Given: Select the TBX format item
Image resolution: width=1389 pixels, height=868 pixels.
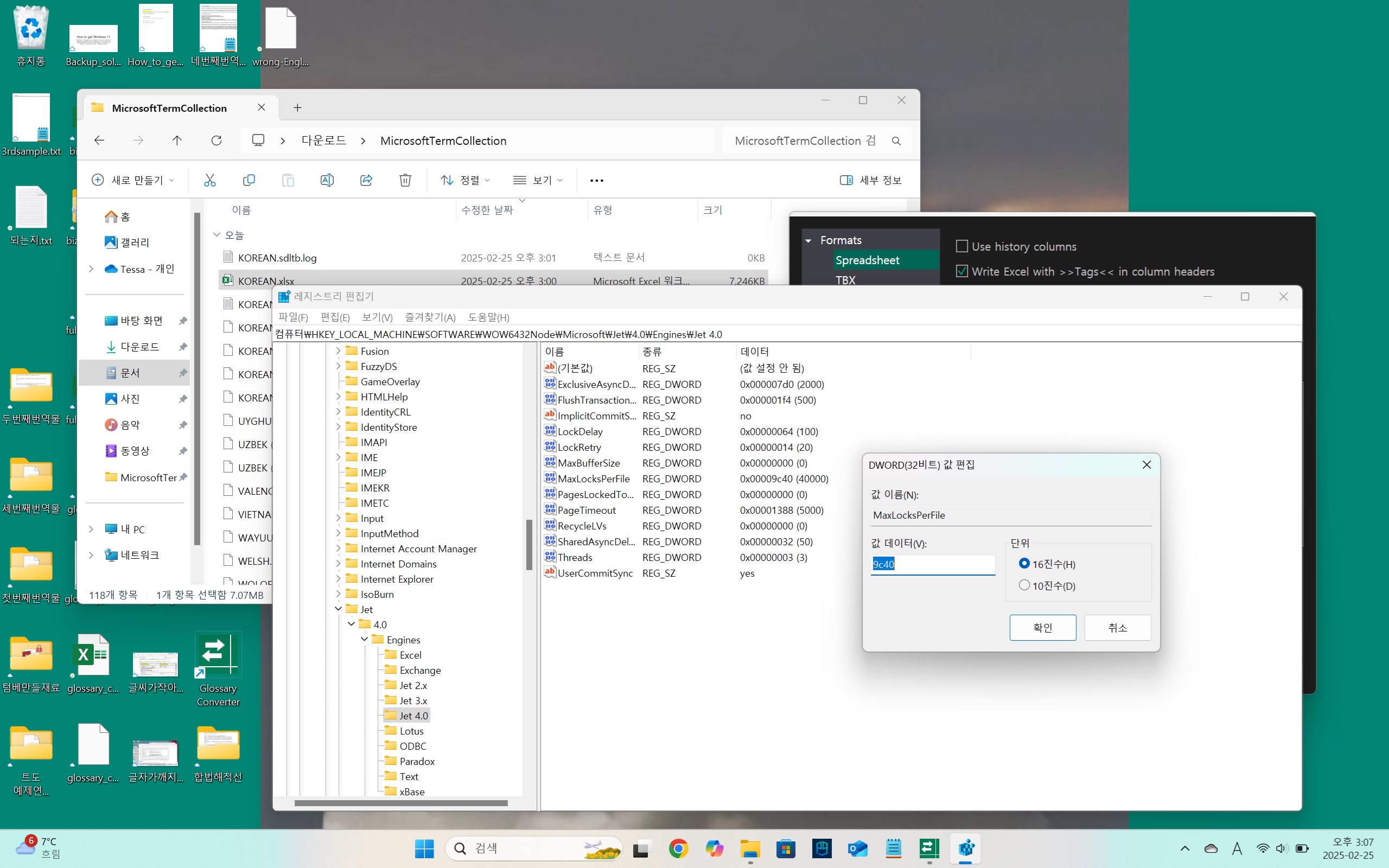Looking at the screenshot, I should pyautogui.click(x=845, y=280).
